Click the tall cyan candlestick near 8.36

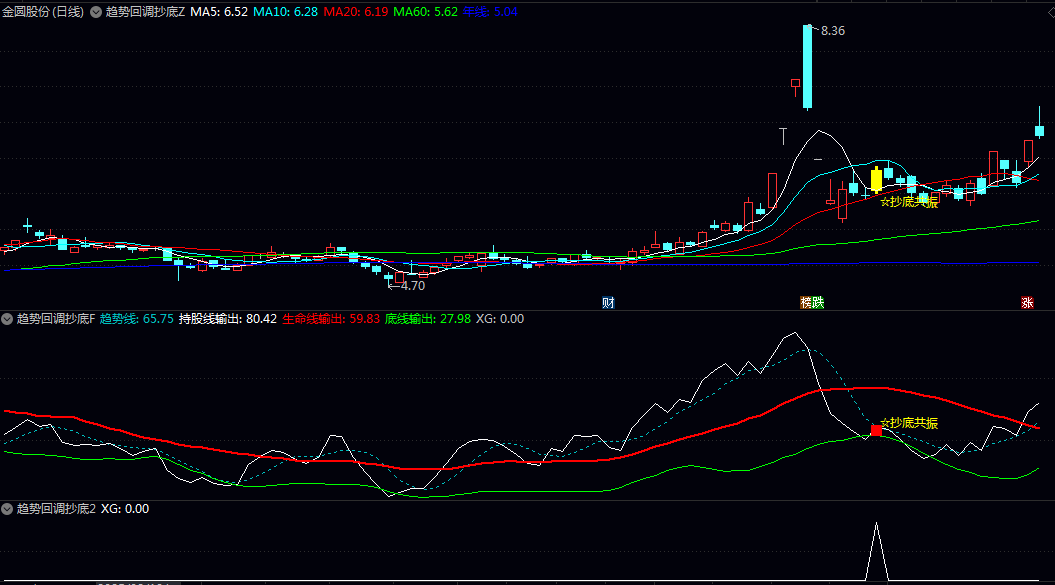click(x=806, y=66)
